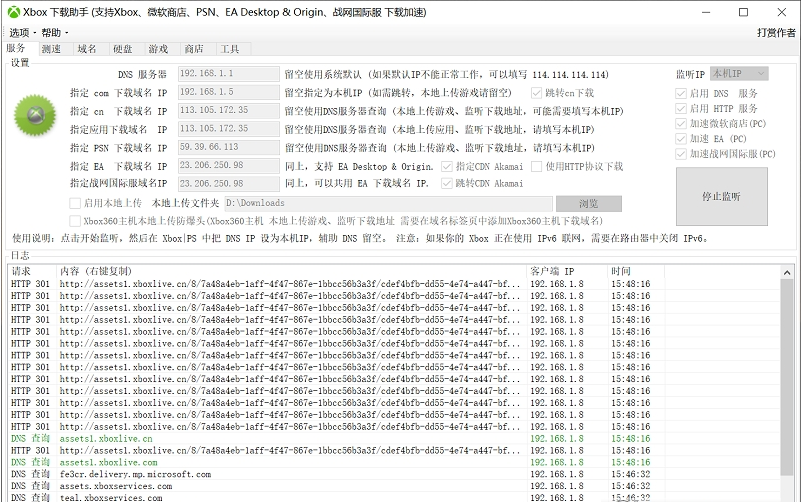Click the 本地上传文件夹 path field
This screenshot has width=803, height=502.
pos(388,203)
